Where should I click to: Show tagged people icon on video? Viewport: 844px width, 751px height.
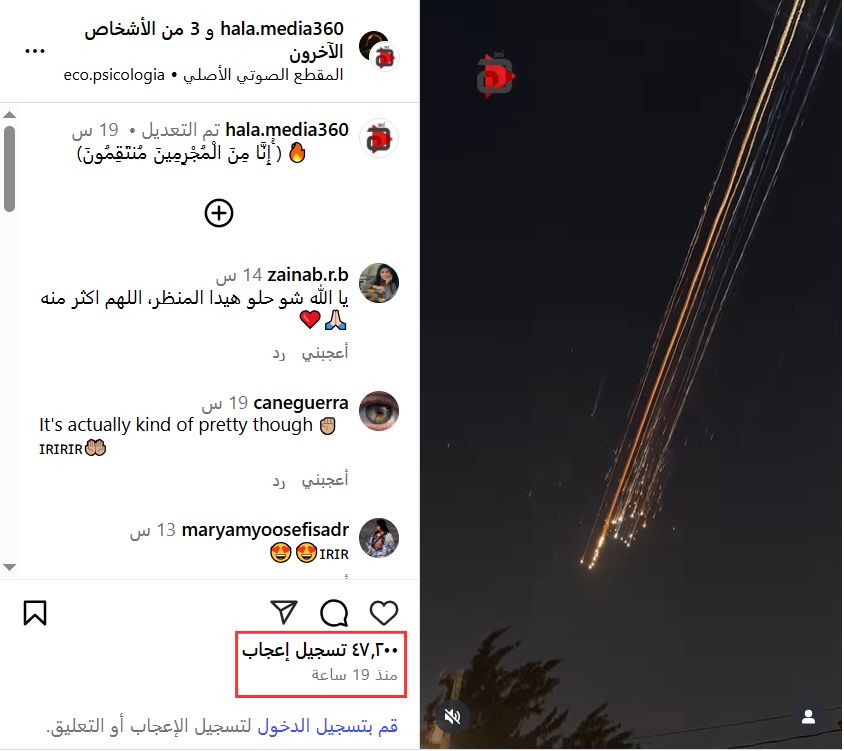(x=808, y=717)
